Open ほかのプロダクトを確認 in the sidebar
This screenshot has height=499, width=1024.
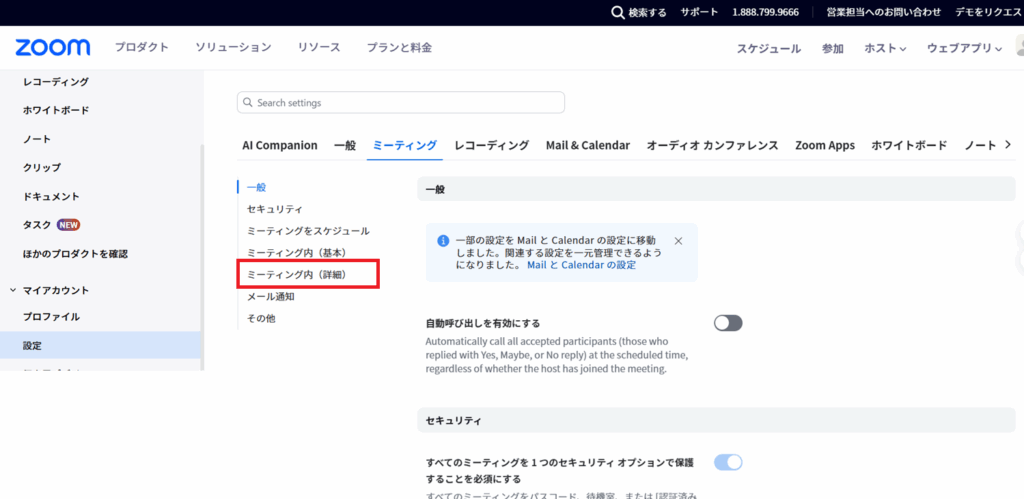coord(75,253)
